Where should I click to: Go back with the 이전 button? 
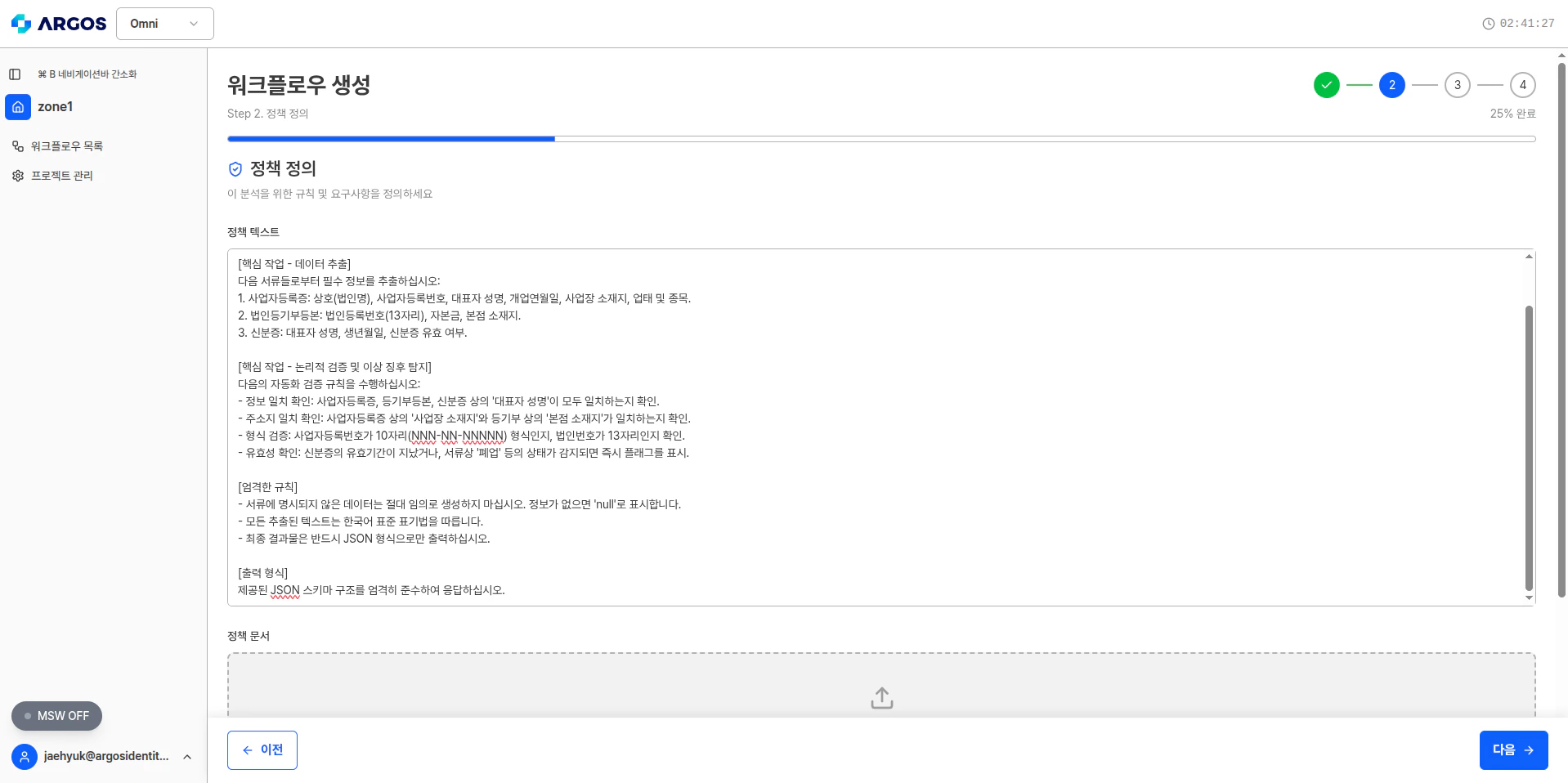[x=262, y=750]
